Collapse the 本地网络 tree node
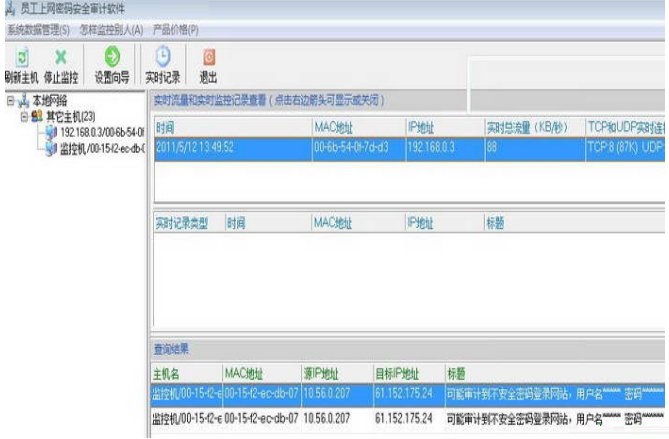The image size is (669, 439). tap(10, 101)
